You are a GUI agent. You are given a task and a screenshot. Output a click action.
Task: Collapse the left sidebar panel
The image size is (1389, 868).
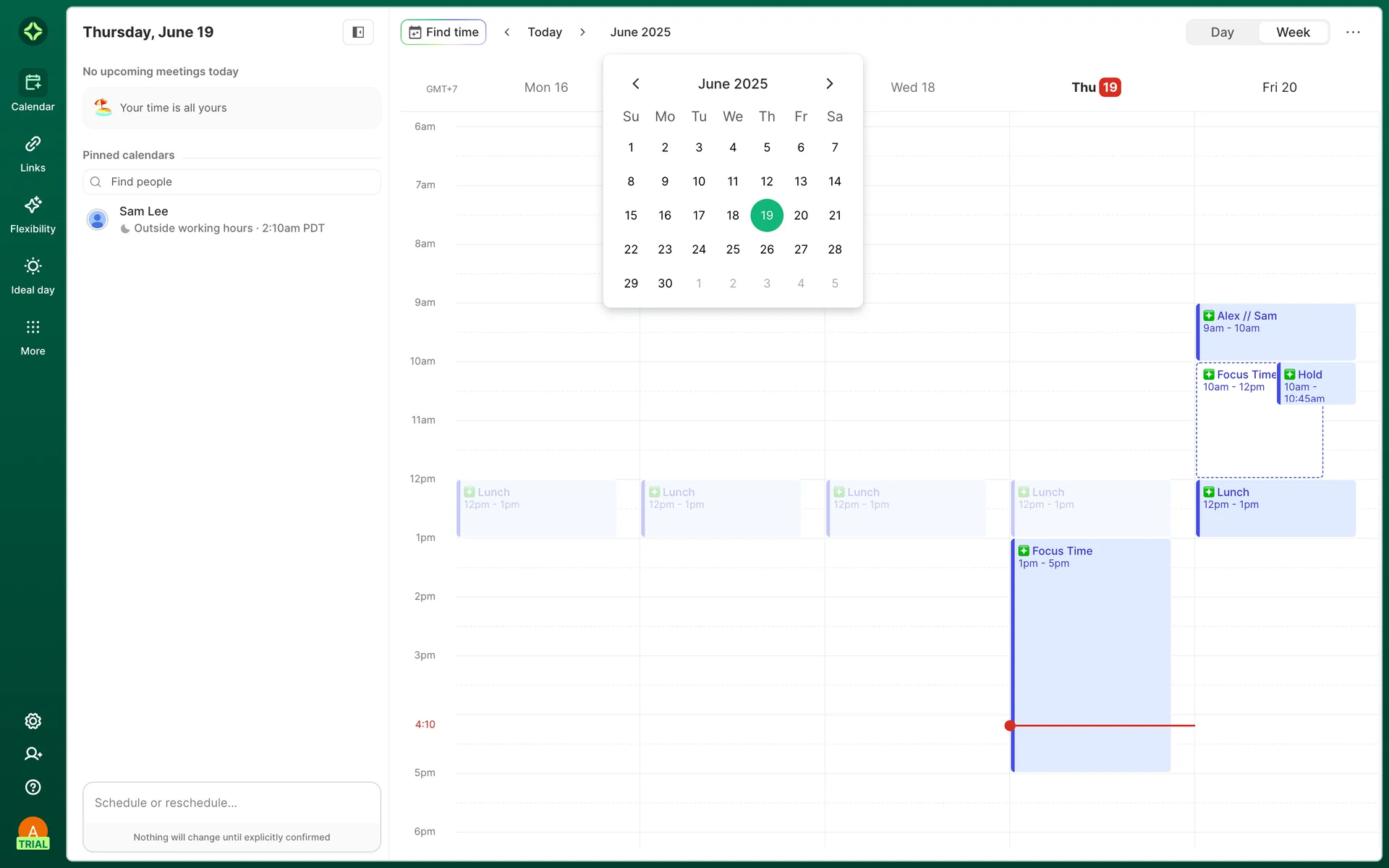tap(357, 32)
